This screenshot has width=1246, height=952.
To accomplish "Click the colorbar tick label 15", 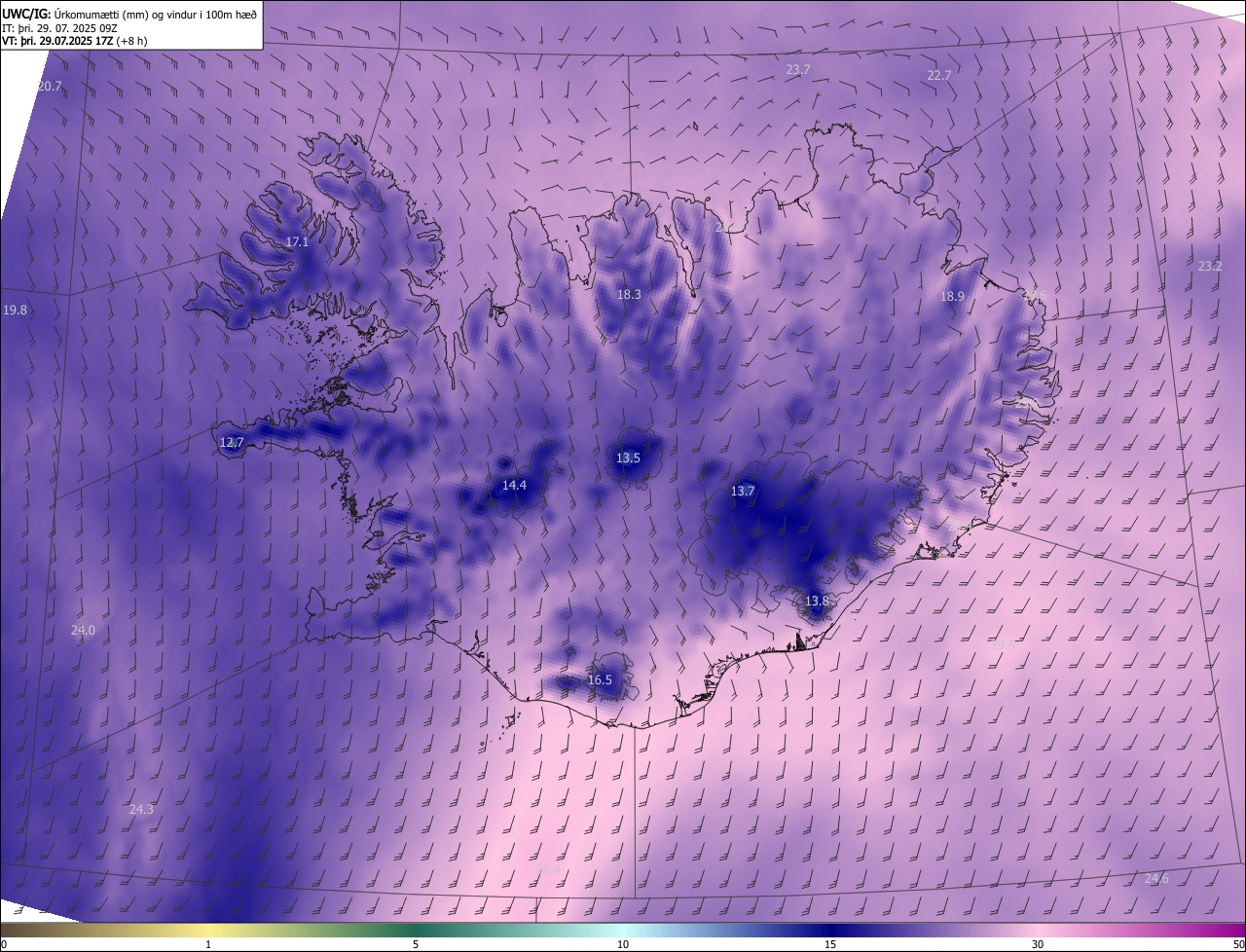I will pyautogui.click(x=830, y=944).
